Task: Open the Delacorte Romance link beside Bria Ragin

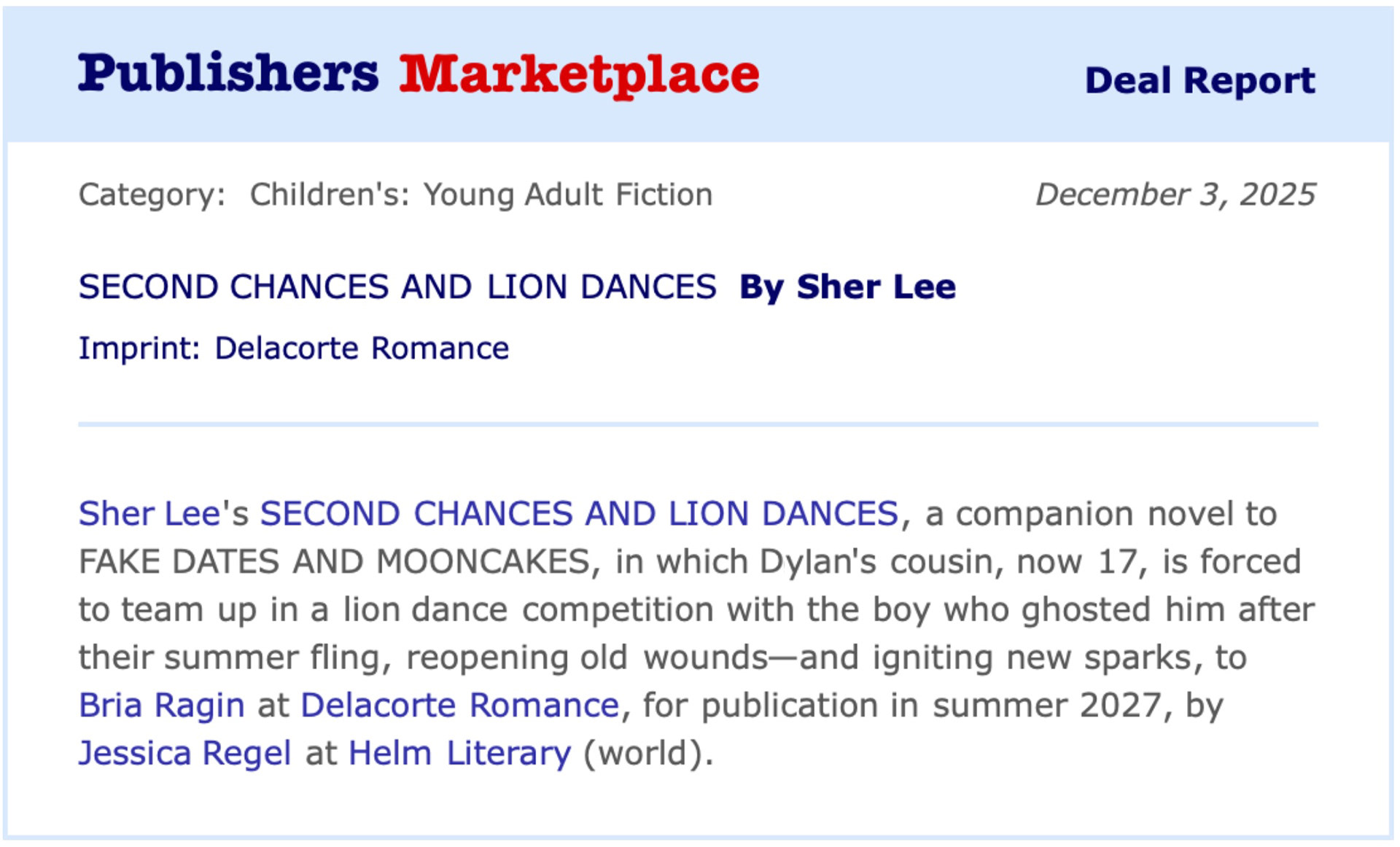Action: coord(459,706)
